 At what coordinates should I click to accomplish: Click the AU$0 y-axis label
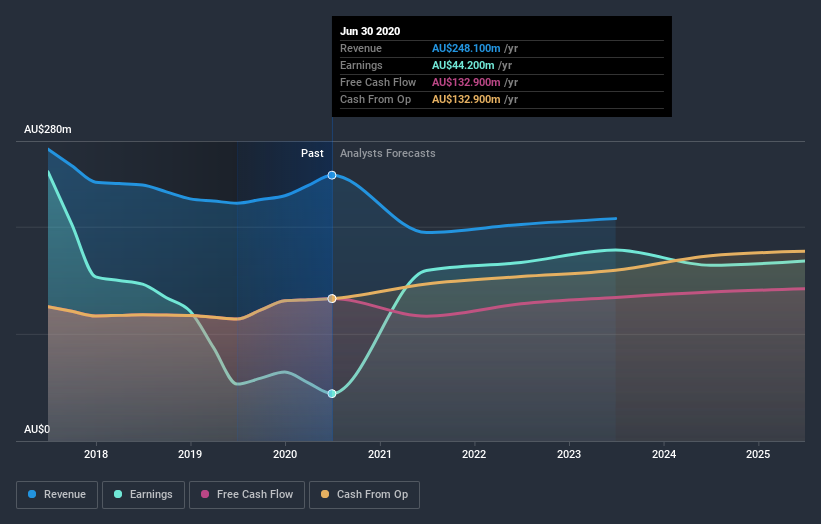pos(37,429)
